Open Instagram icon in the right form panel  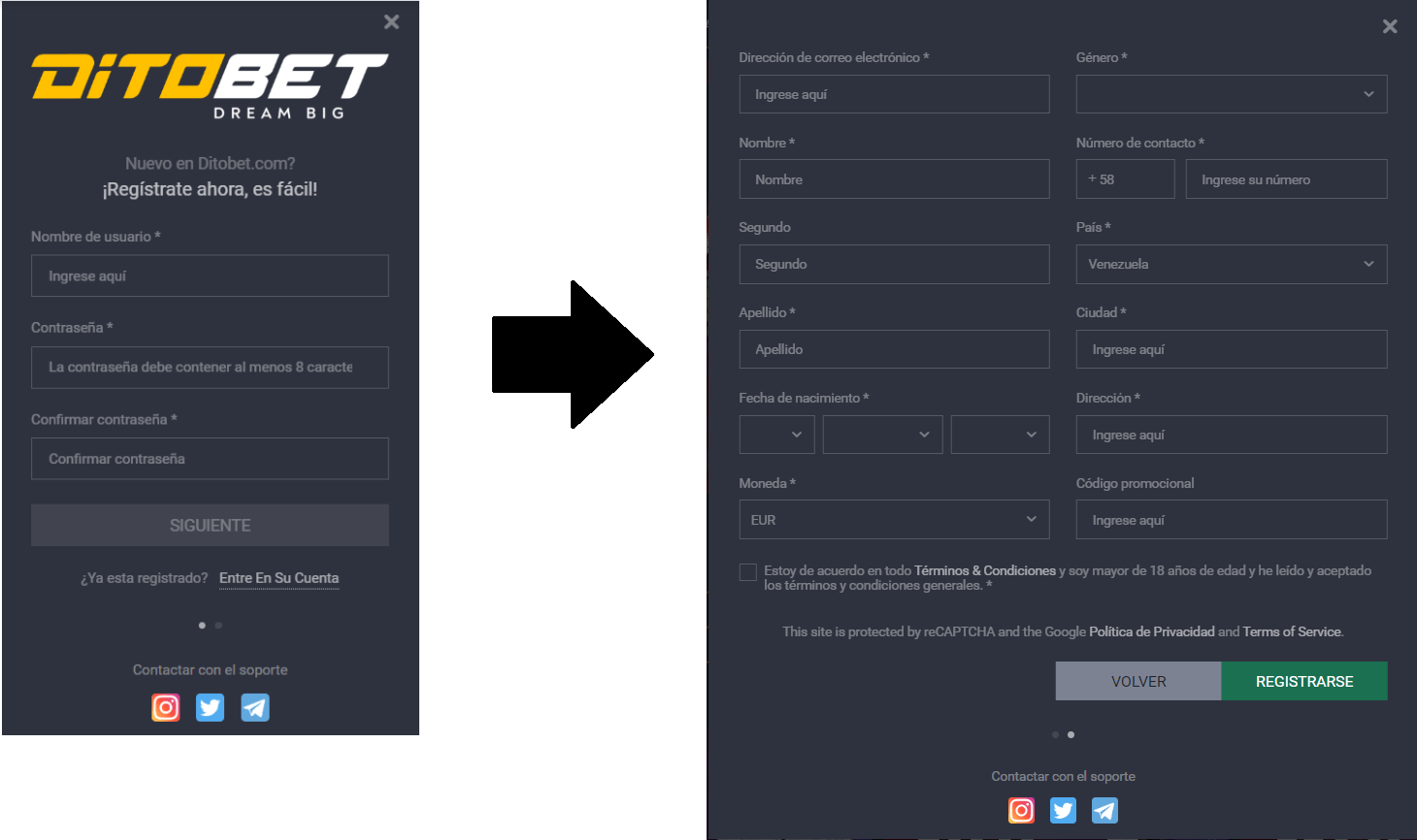[x=1021, y=810]
